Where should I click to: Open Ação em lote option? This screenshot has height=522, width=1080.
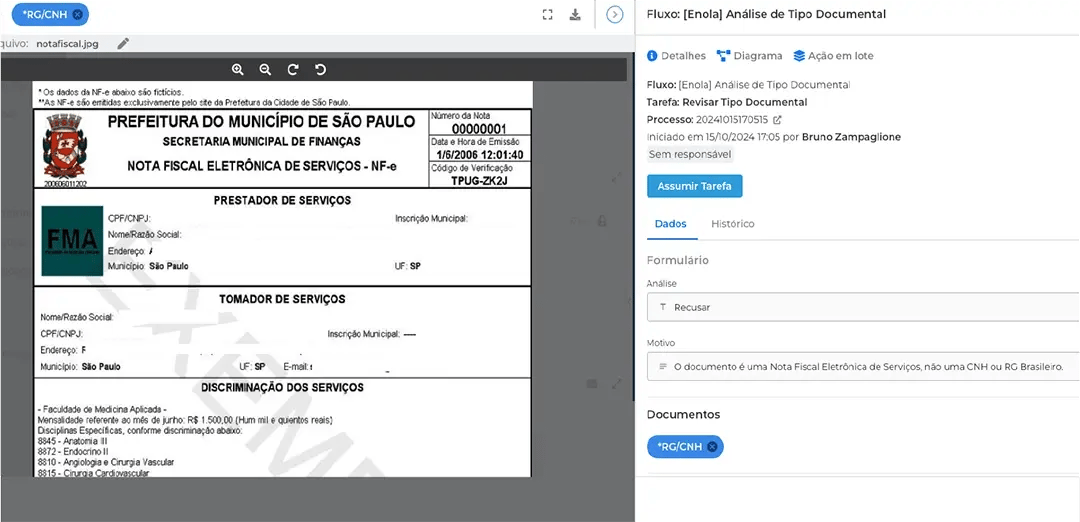tap(833, 56)
